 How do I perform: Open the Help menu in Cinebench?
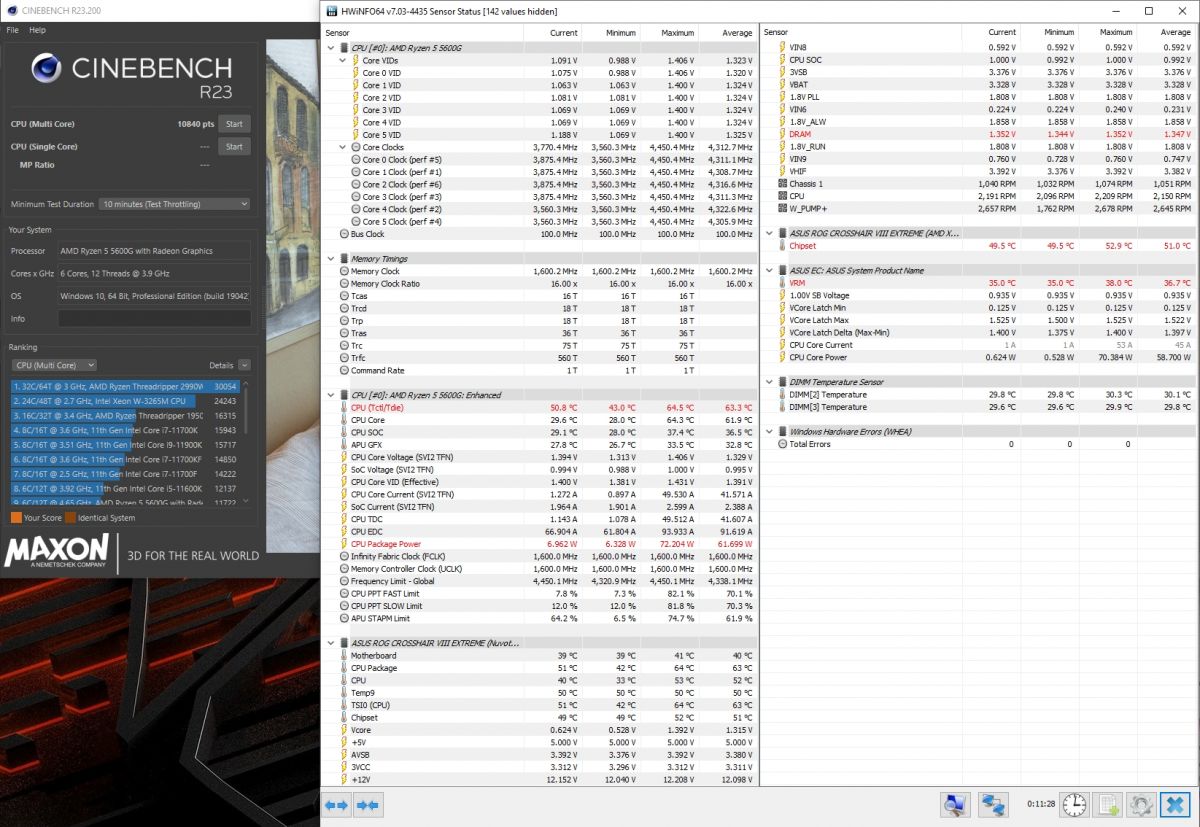37,30
